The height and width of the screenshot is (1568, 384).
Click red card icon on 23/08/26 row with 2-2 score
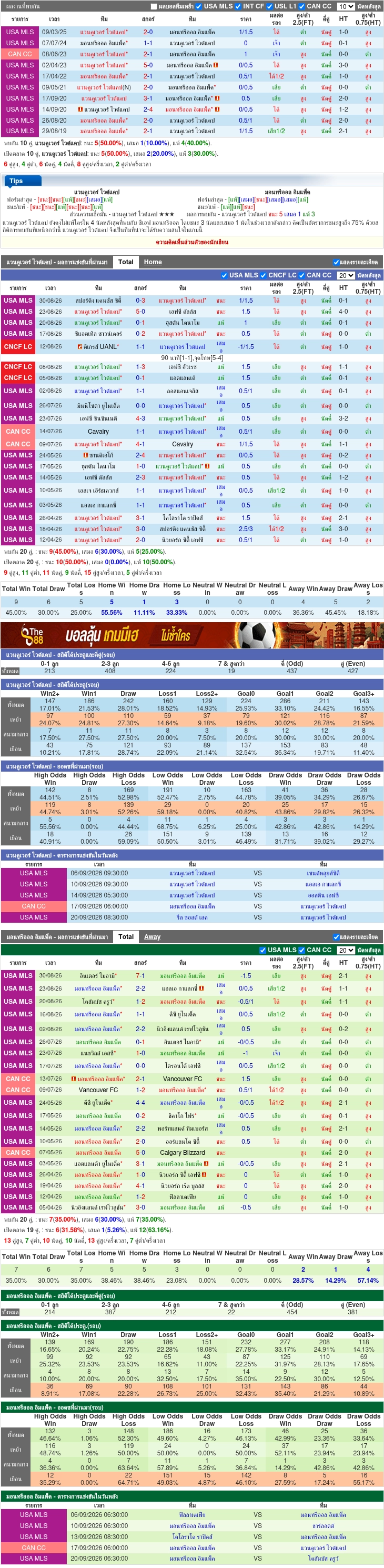201,988
